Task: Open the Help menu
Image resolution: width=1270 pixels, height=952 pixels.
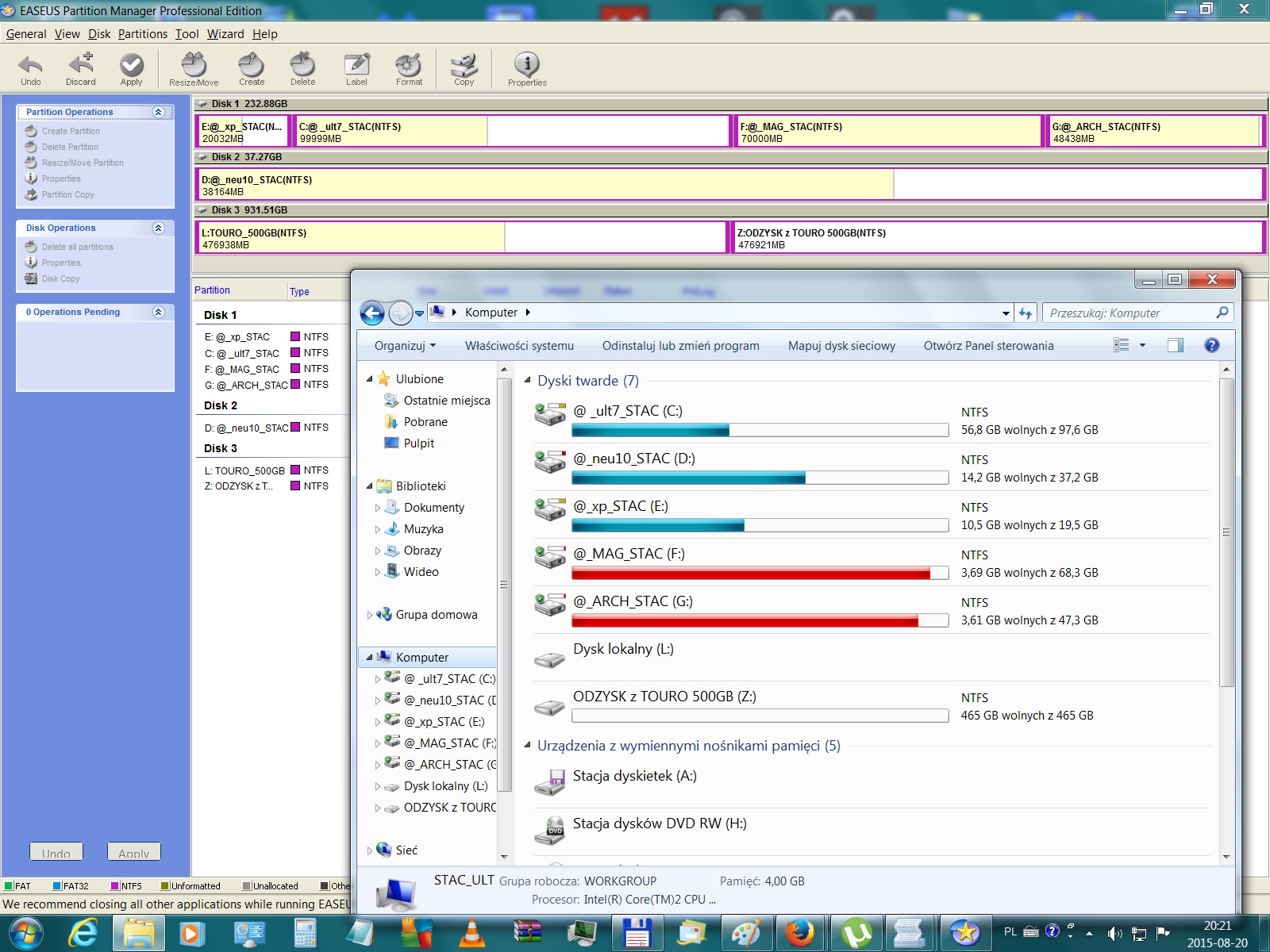Action: pyautogui.click(x=265, y=34)
